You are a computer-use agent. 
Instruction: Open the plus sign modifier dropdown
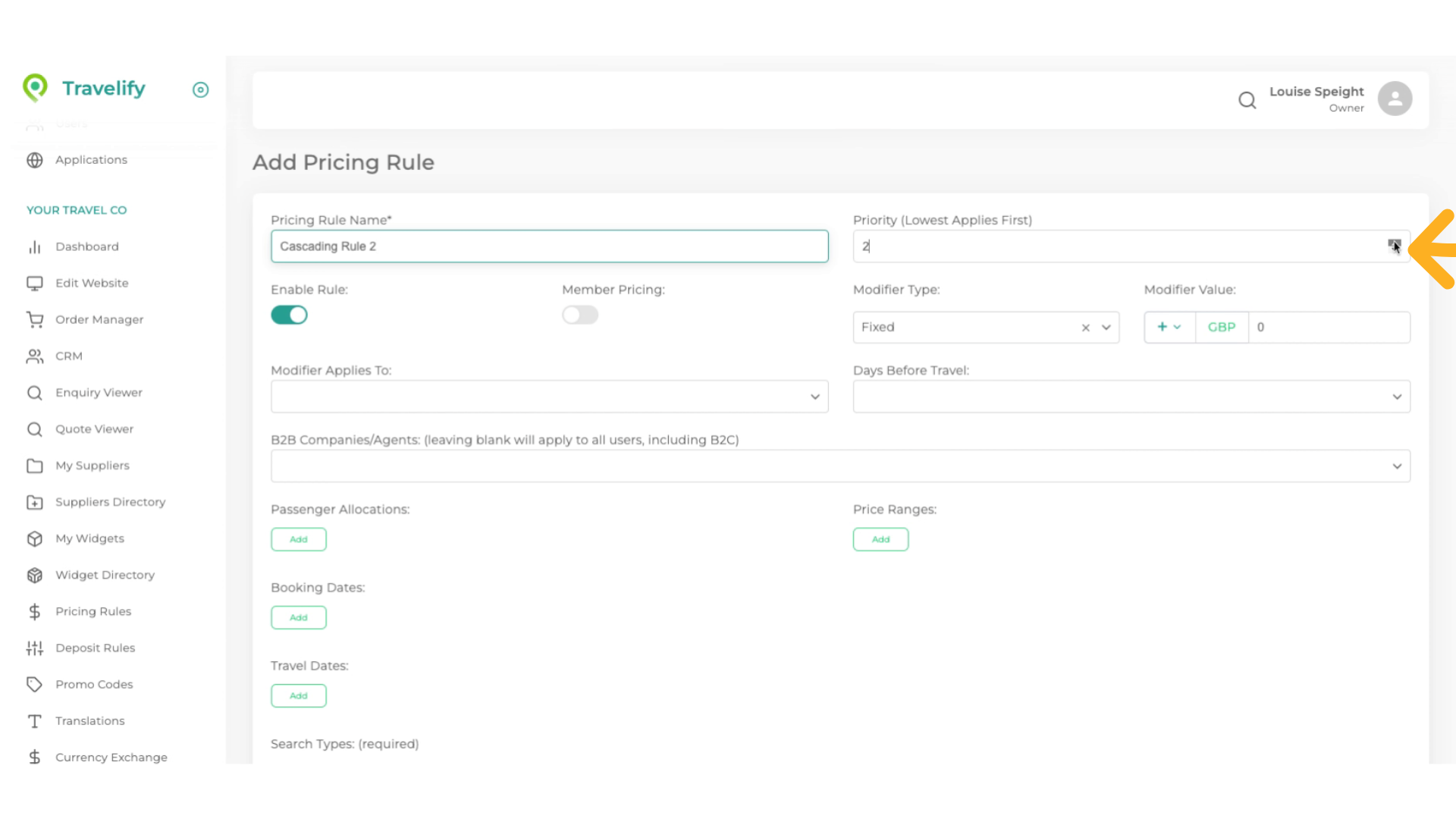tap(1169, 327)
